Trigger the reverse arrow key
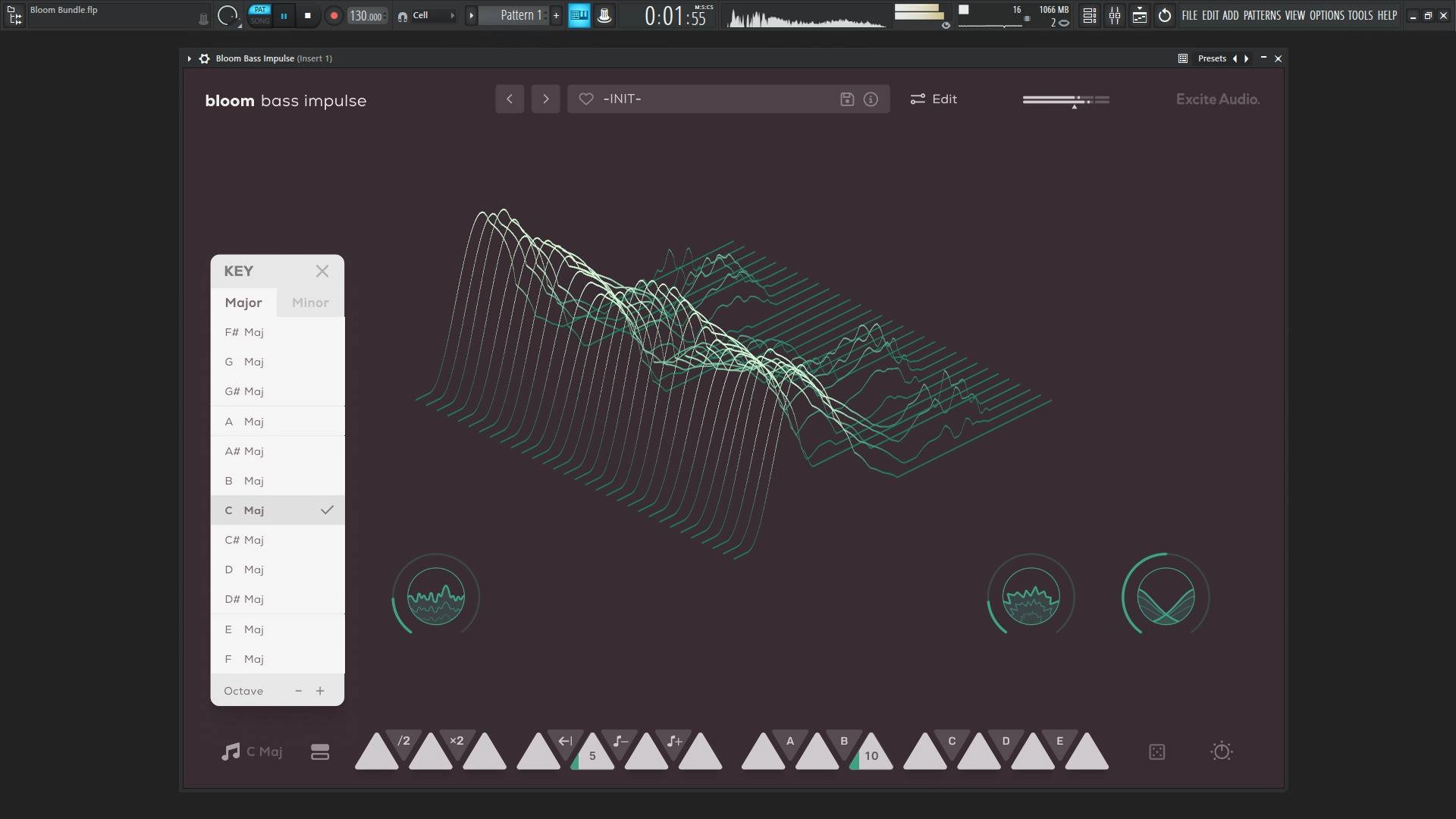1456x819 pixels. click(566, 741)
